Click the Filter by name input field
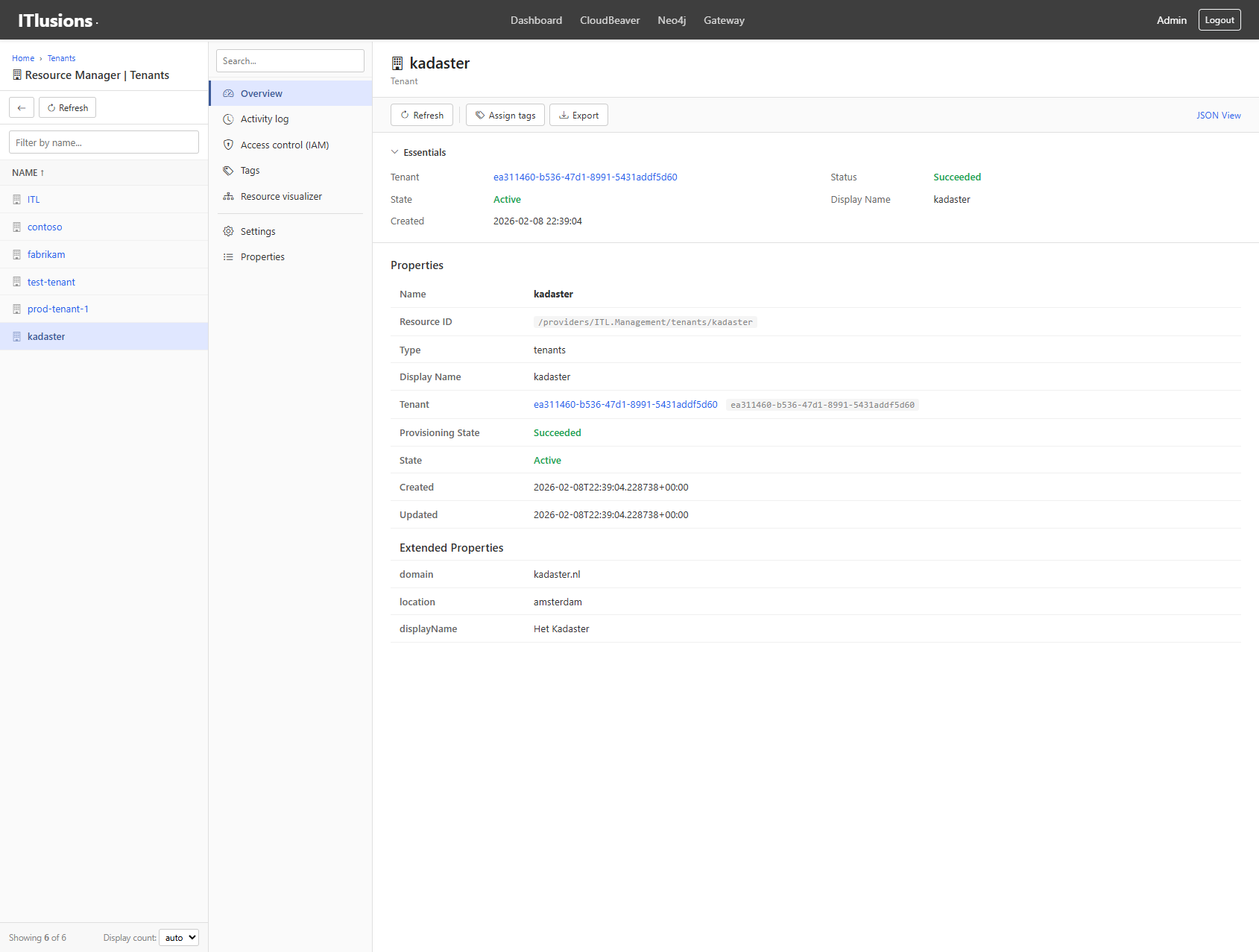Viewport: 1259px width, 952px height. [104, 142]
